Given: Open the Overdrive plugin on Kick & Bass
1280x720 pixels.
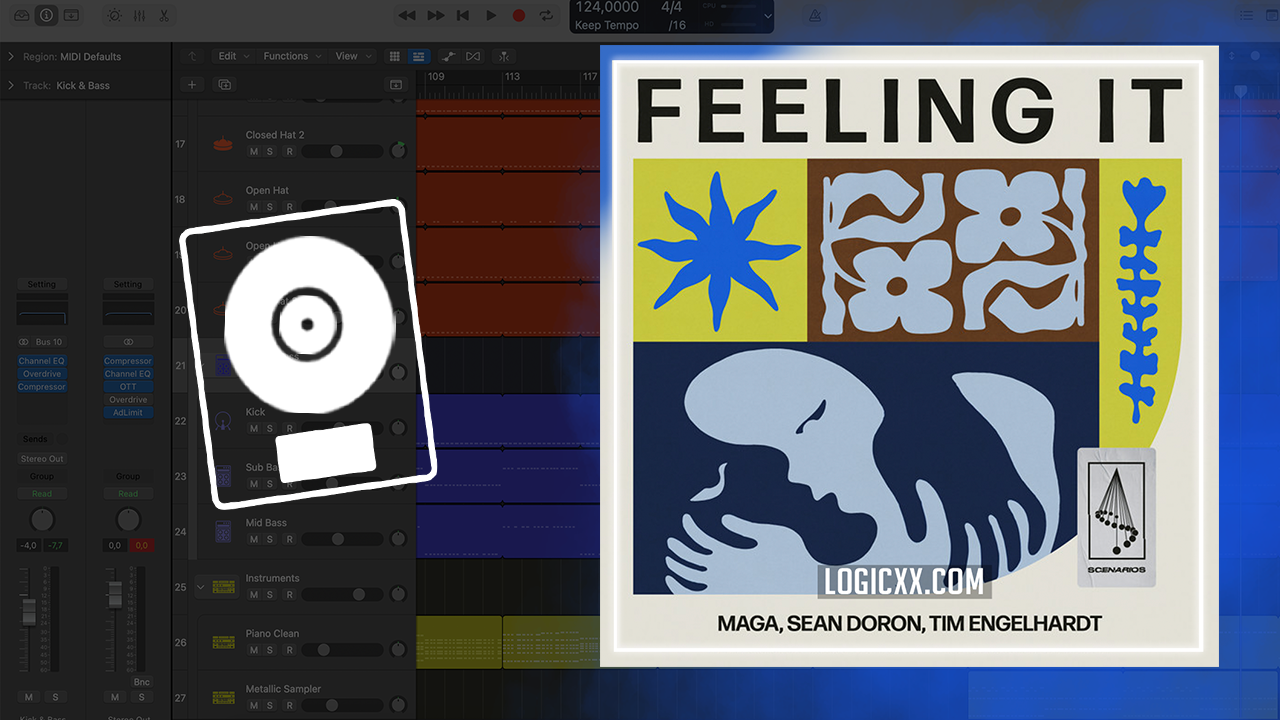Looking at the screenshot, I should [x=42, y=374].
